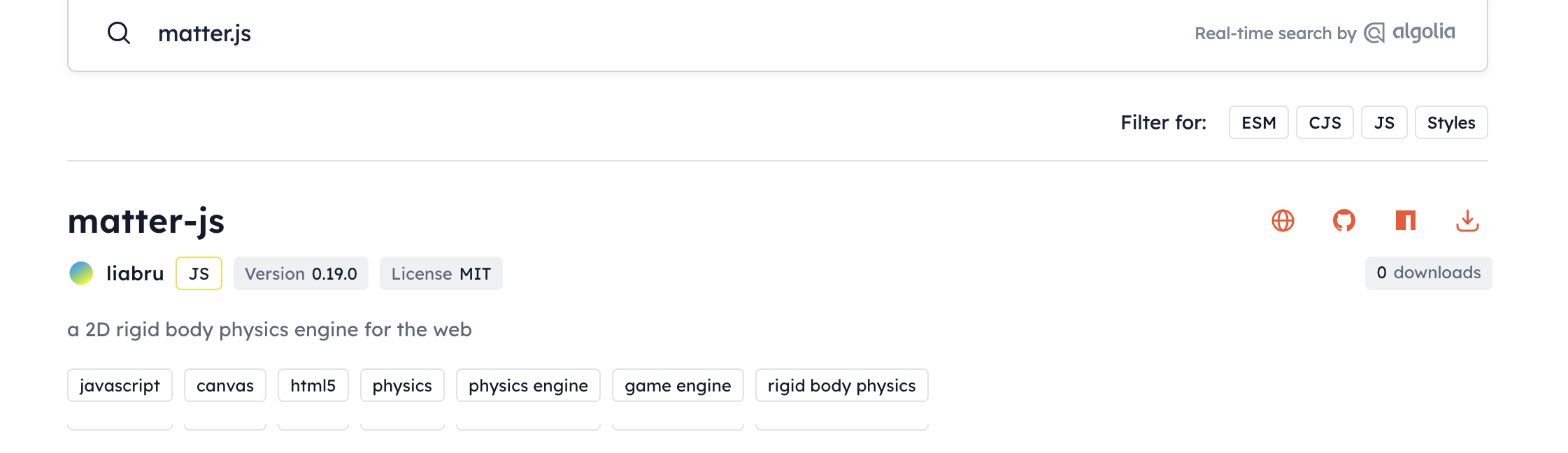Click the rigid body physics tag
The width and height of the screenshot is (1568, 453).
point(841,385)
